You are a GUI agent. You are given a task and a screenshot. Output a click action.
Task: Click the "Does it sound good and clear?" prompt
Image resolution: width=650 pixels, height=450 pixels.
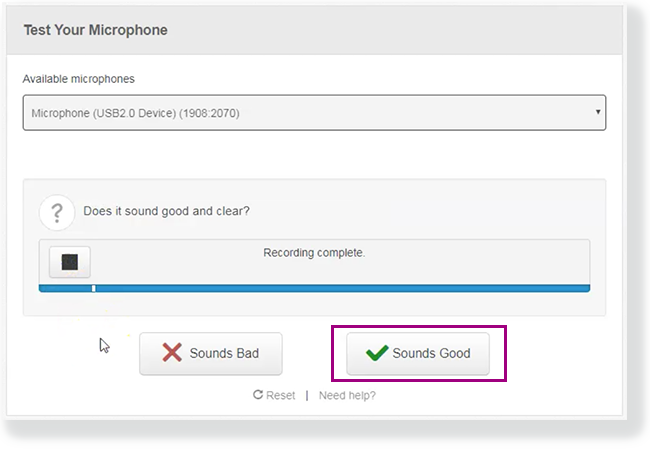pos(167,211)
